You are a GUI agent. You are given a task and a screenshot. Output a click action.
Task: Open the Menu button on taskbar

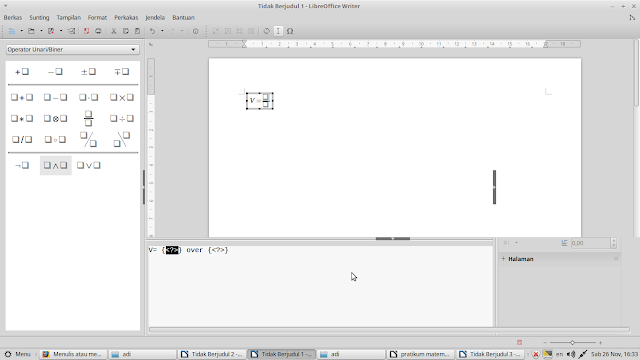pyautogui.click(x=18, y=354)
